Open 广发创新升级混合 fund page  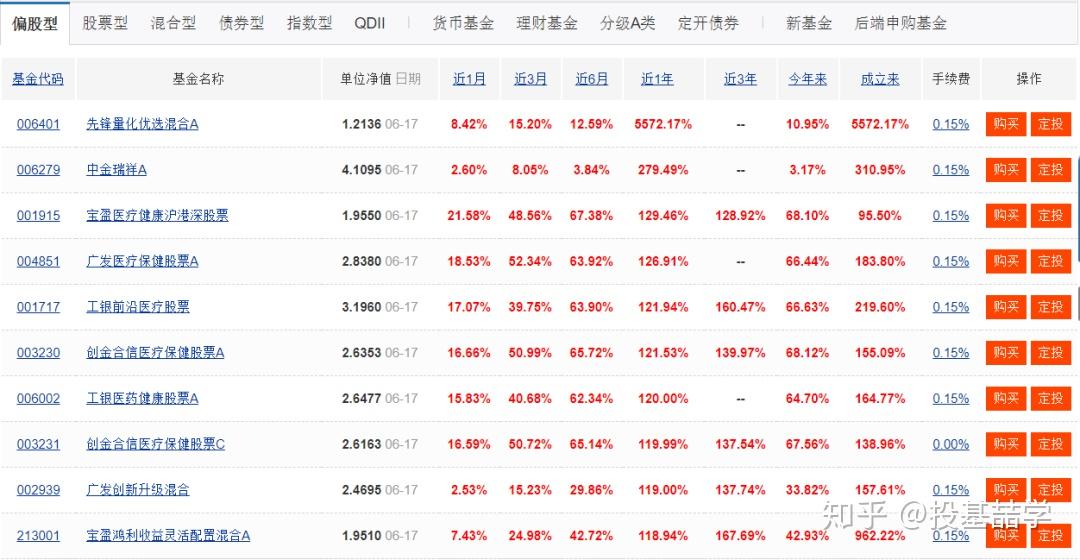tap(138, 490)
